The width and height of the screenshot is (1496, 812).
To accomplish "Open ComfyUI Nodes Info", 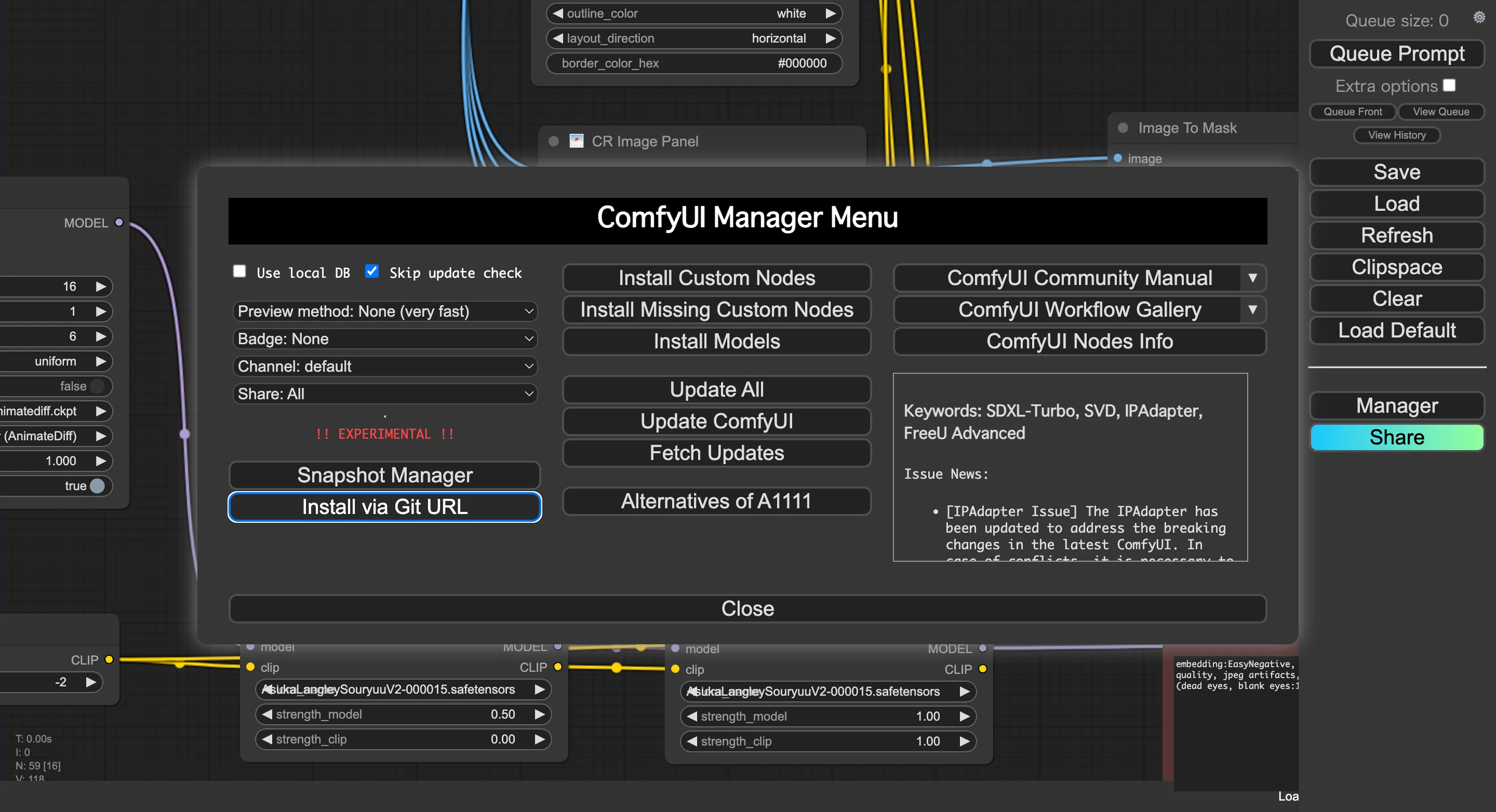I will point(1079,341).
